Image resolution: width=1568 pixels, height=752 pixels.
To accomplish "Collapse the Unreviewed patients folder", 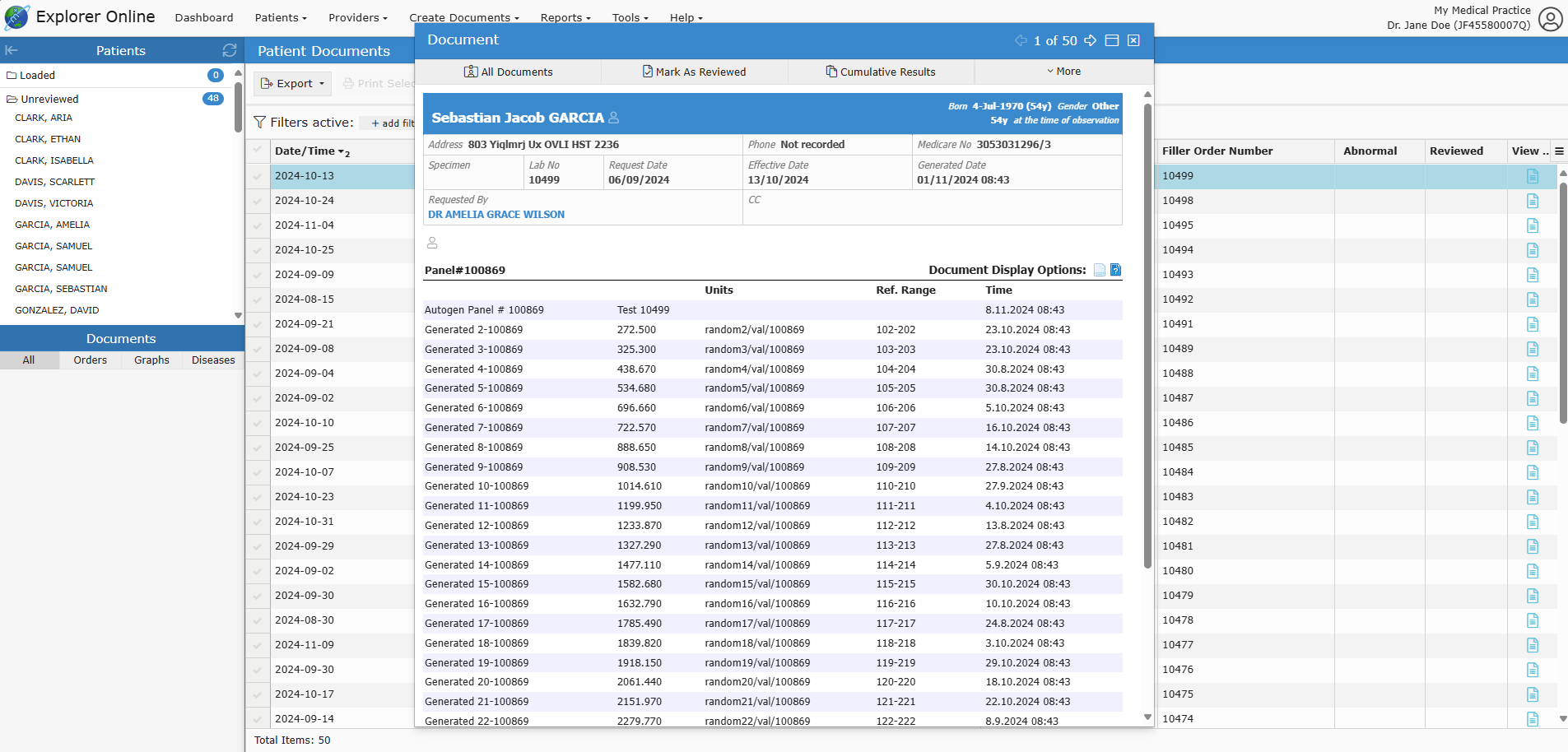I will 12,99.
